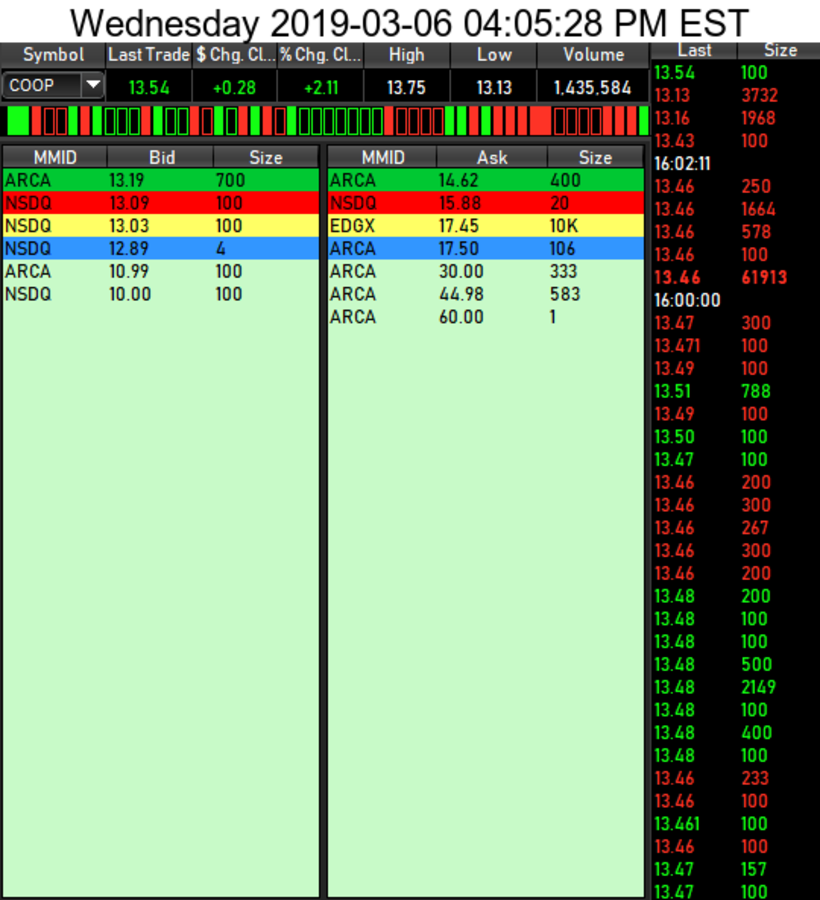This screenshot has width=820, height=900.
Task: Click the 13.47 print sized 300
Action: click(736, 323)
